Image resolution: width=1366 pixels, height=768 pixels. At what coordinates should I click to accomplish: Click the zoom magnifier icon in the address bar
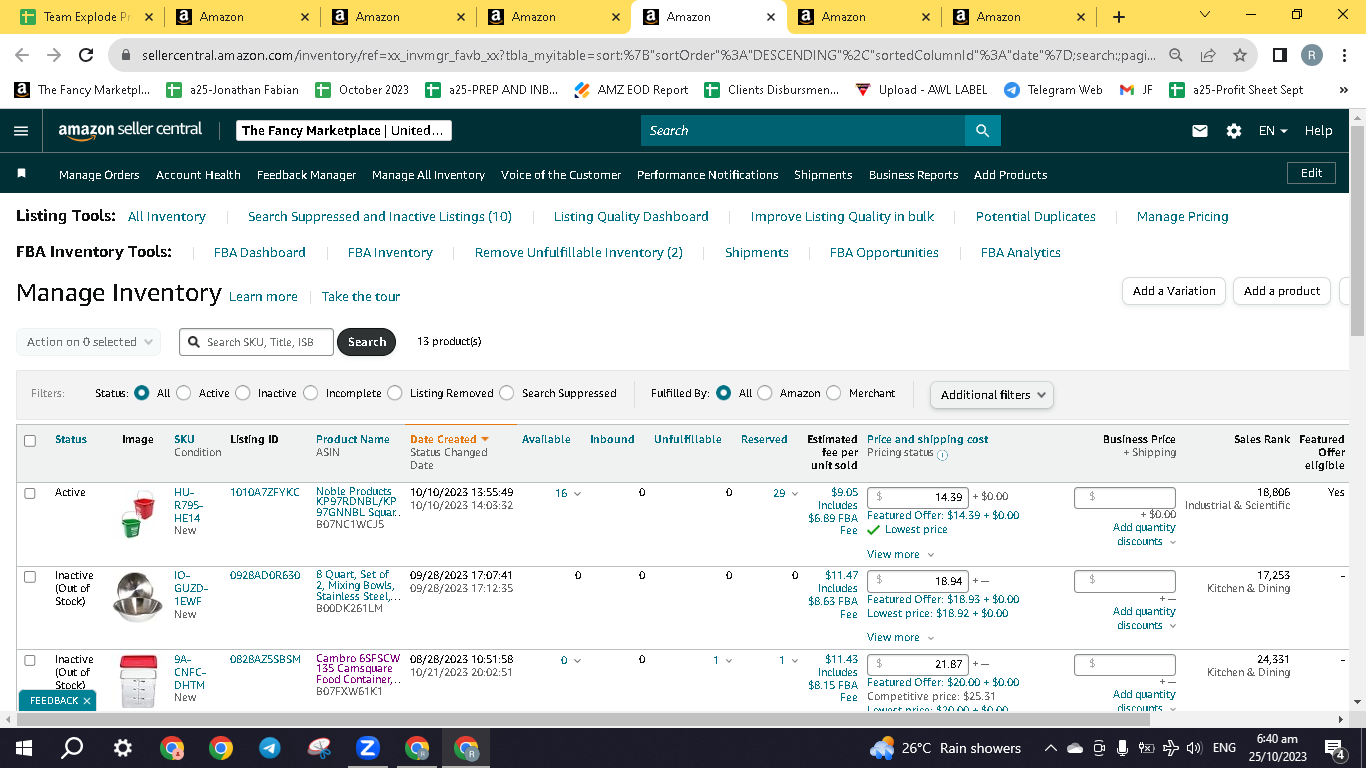[1176, 55]
